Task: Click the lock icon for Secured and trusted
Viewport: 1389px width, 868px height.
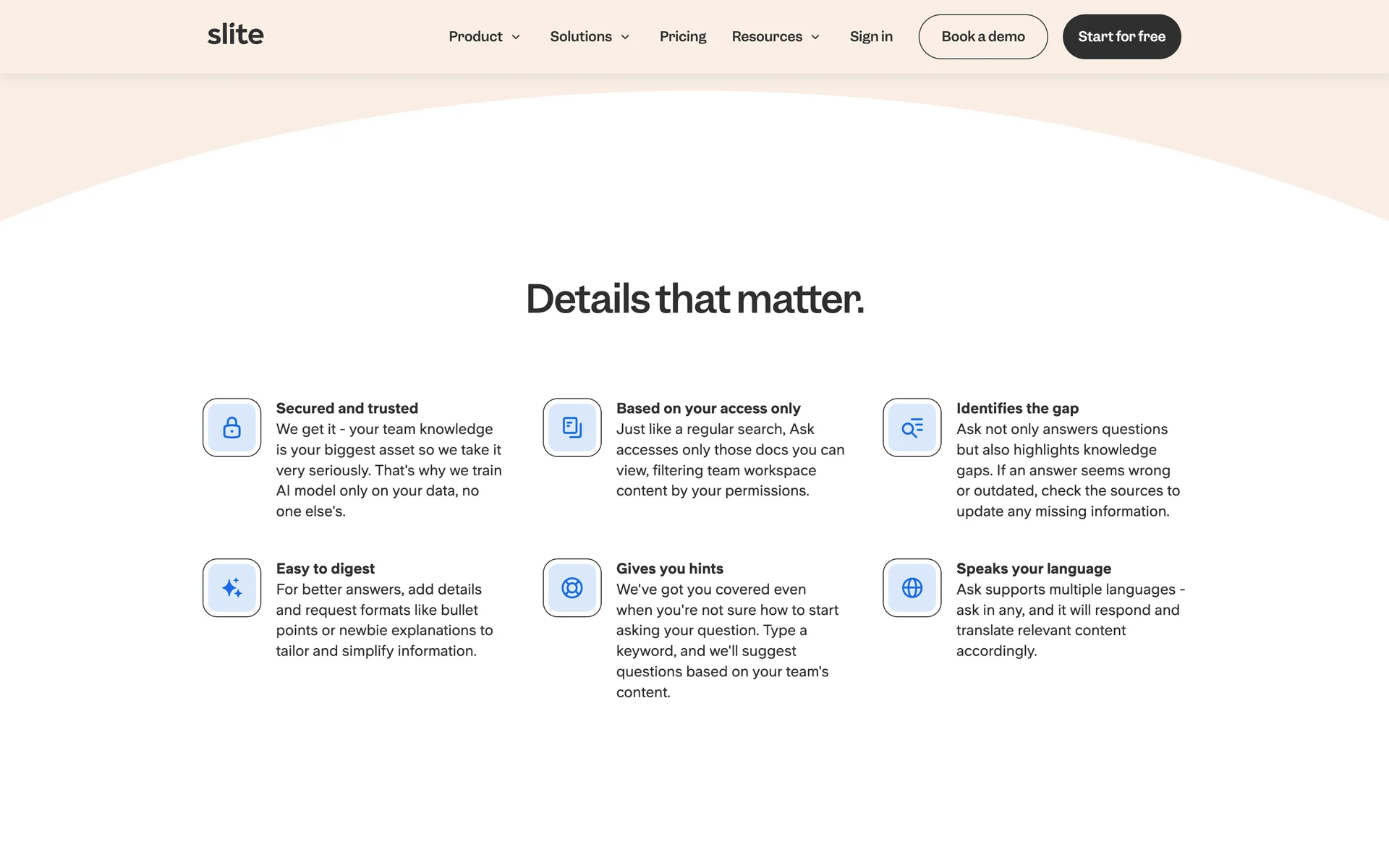Action: [x=231, y=427]
